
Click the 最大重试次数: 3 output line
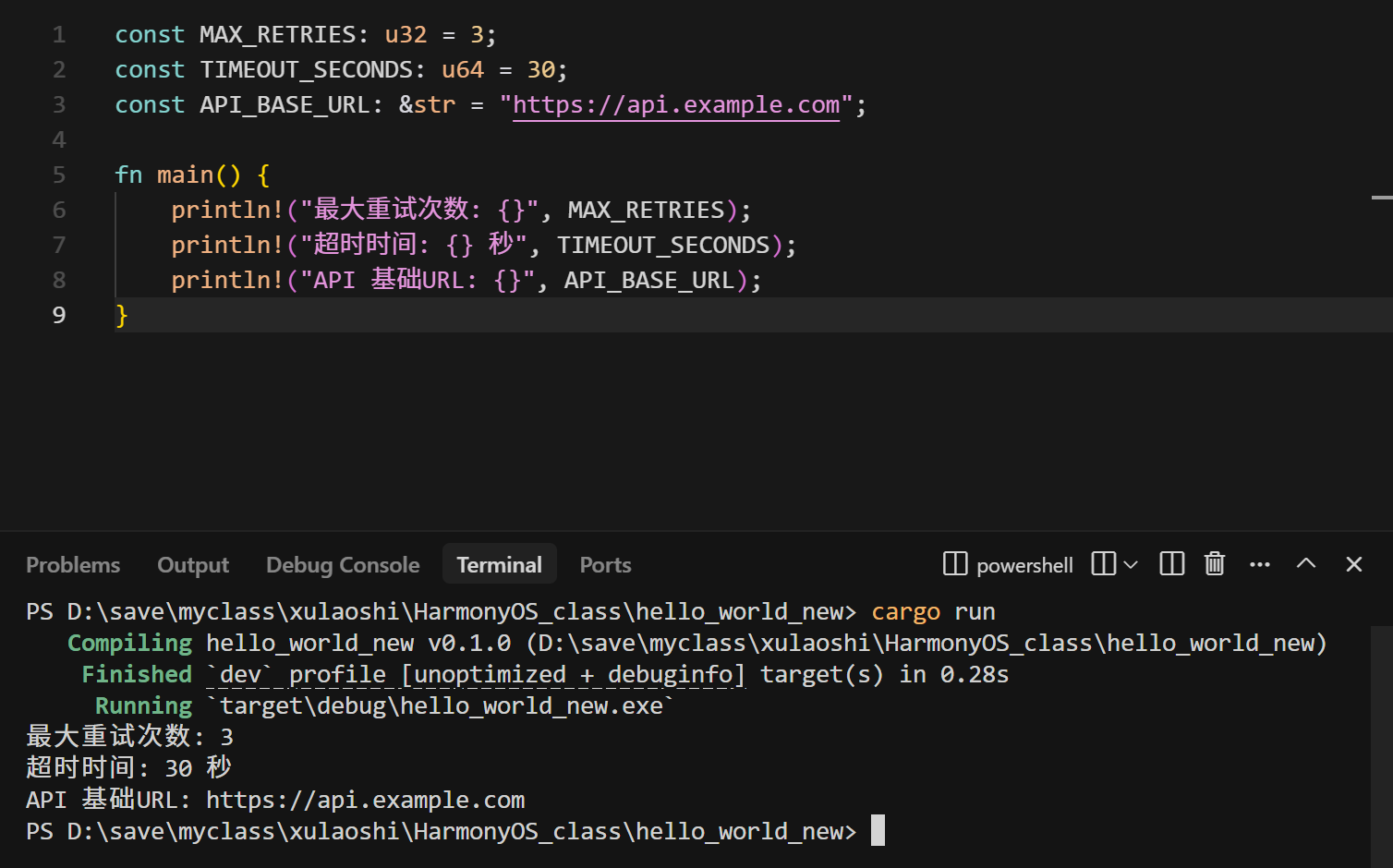[x=129, y=737]
